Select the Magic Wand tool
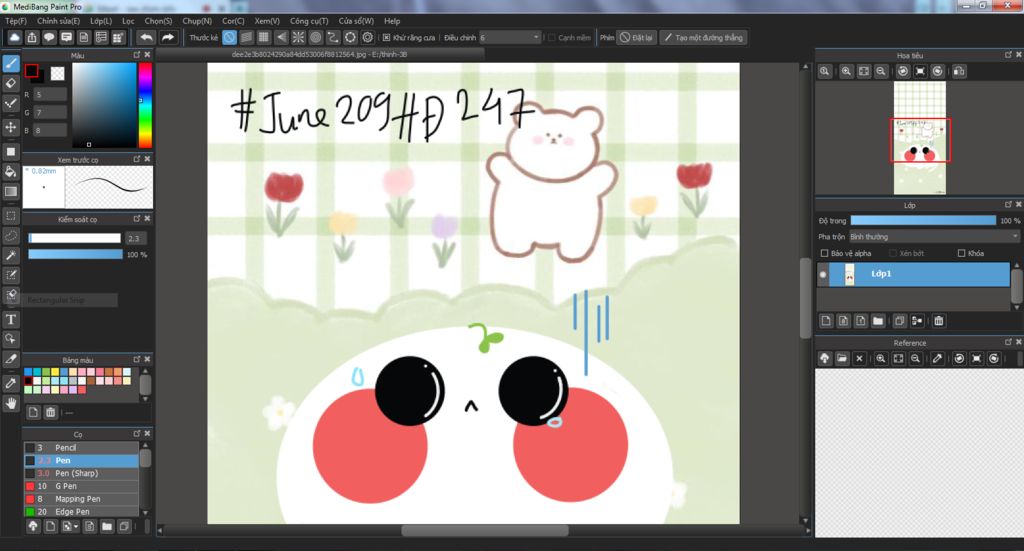This screenshot has height=551, width=1024. [10, 255]
